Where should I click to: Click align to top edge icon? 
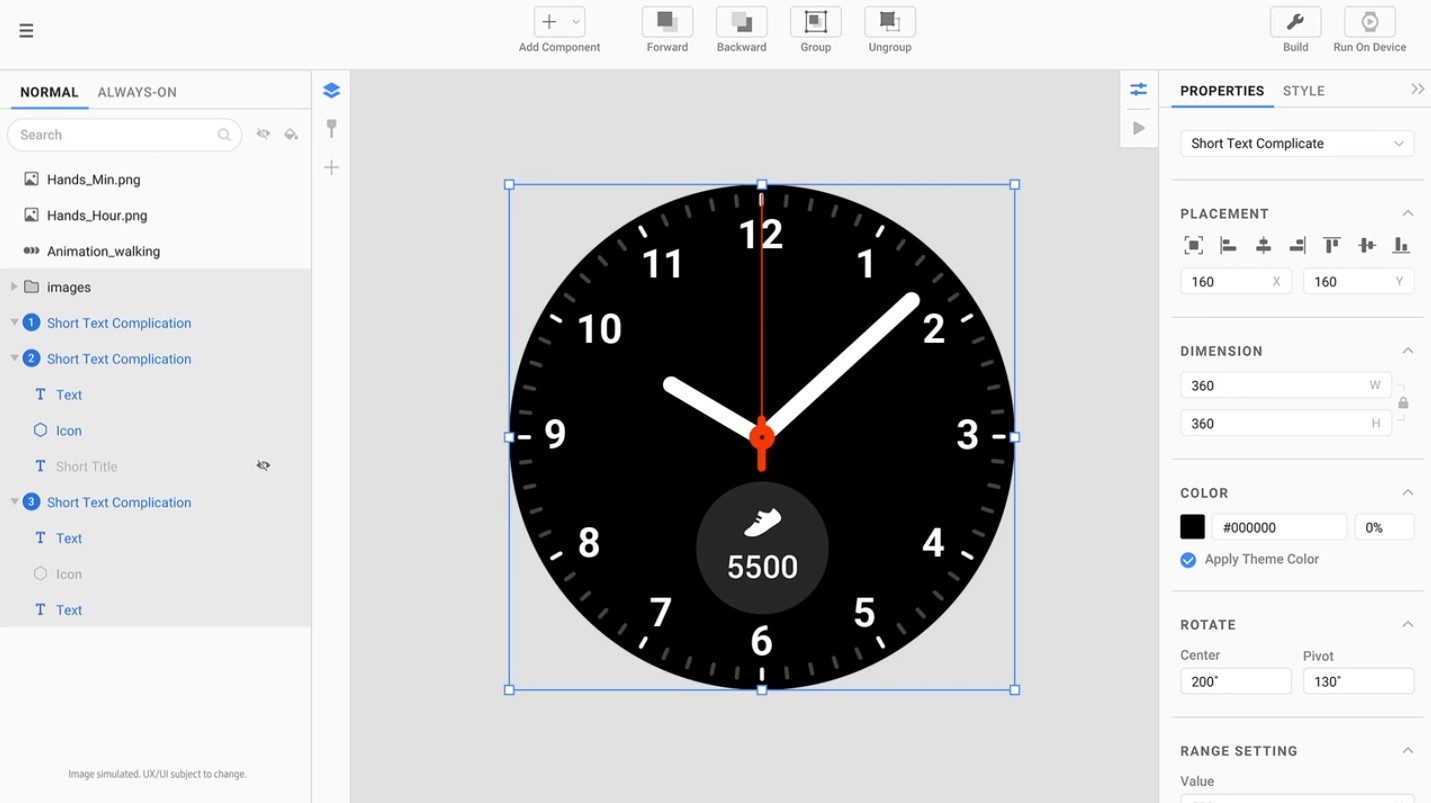click(1332, 245)
